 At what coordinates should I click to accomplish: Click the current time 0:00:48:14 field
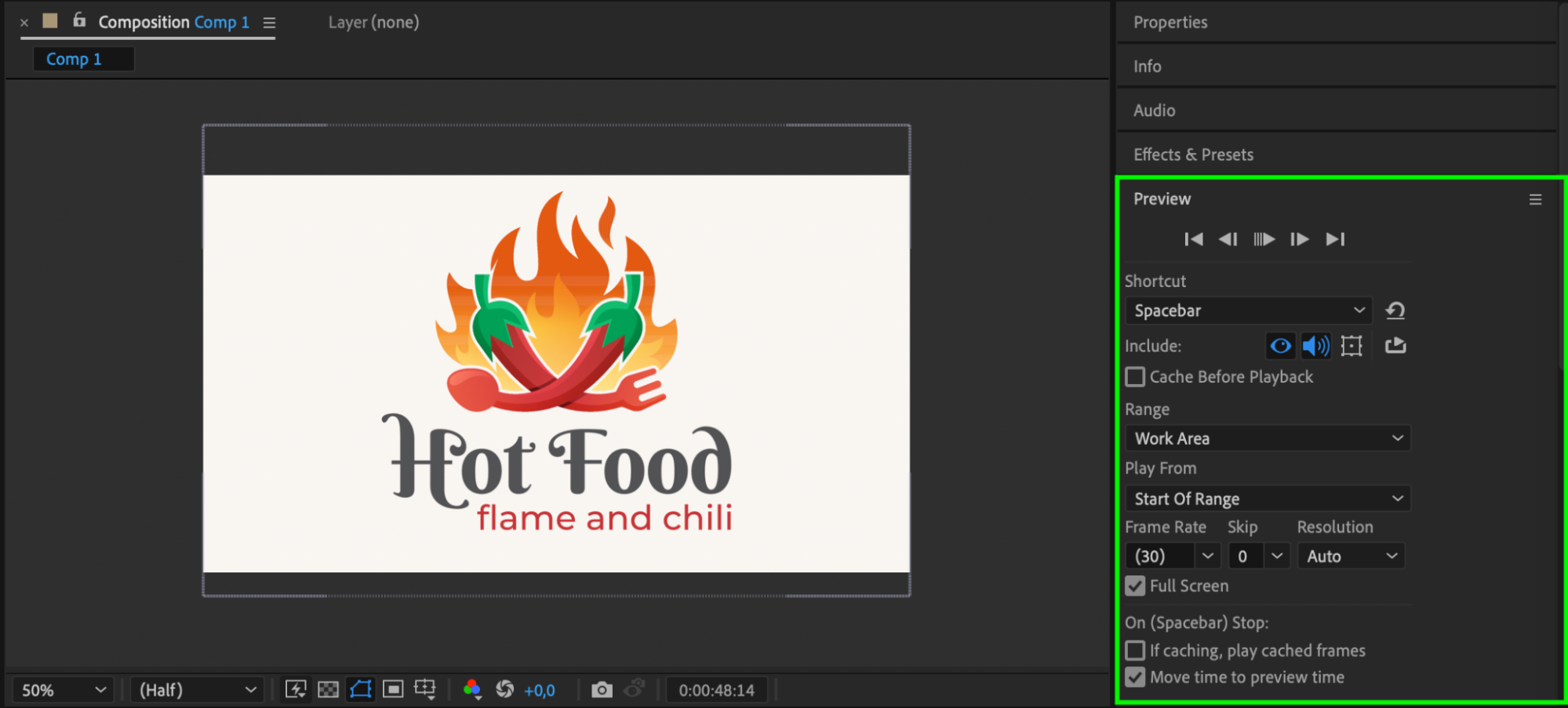point(717,690)
